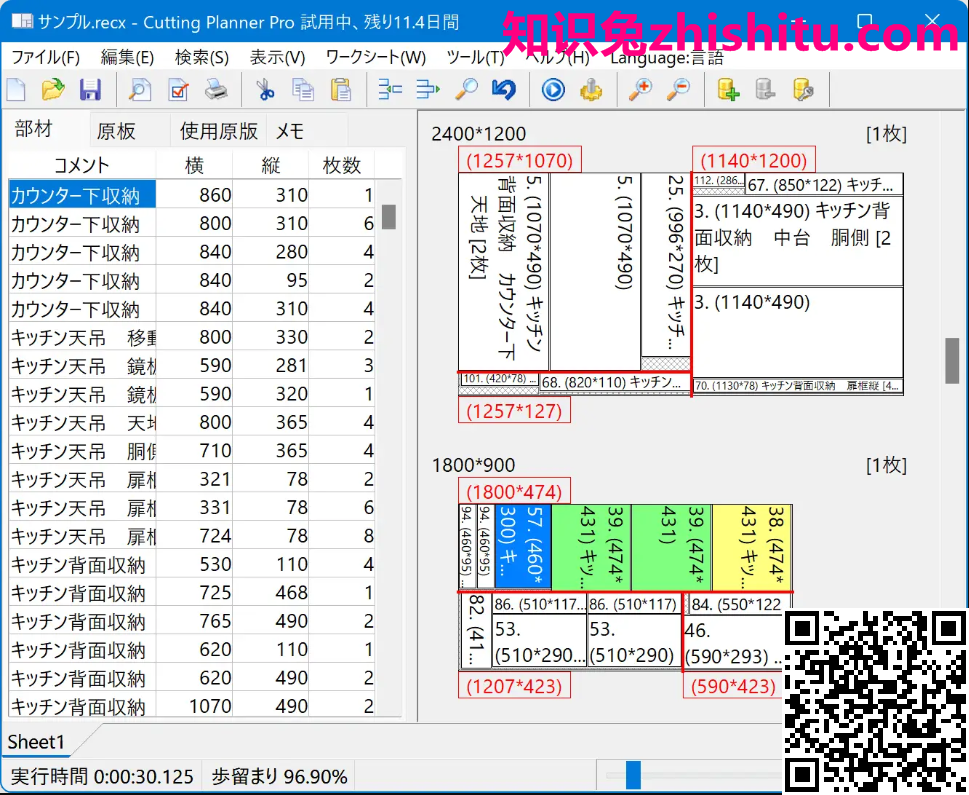This screenshot has height=795, width=969.
Task: Open the 編集(E) menu
Action: click(x=127, y=57)
